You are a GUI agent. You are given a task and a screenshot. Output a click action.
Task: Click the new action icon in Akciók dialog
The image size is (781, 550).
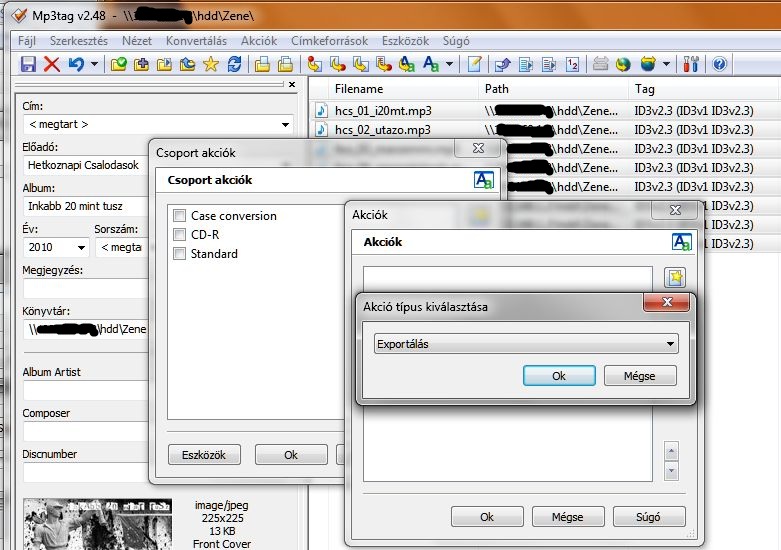[675, 277]
